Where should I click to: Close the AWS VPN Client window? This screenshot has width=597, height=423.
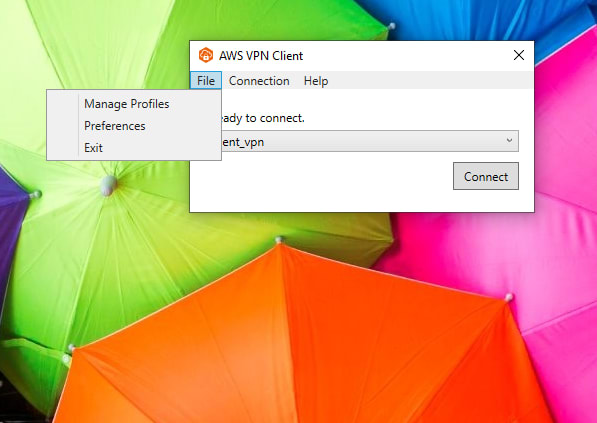[519, 55]
